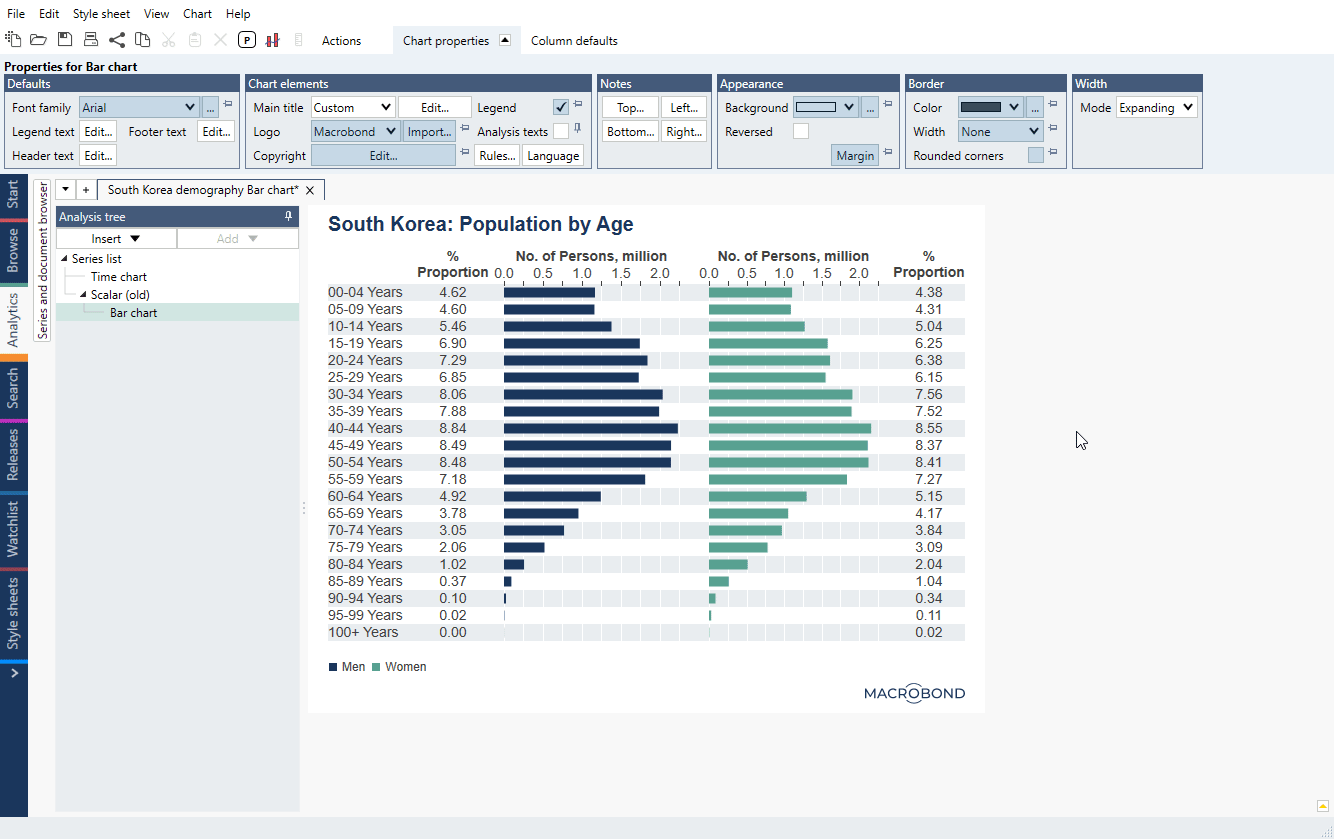Enable the Analysis texts checkbox
Image resolution: width=1334 pixels, height=839 pixels.
click(561, 131)
